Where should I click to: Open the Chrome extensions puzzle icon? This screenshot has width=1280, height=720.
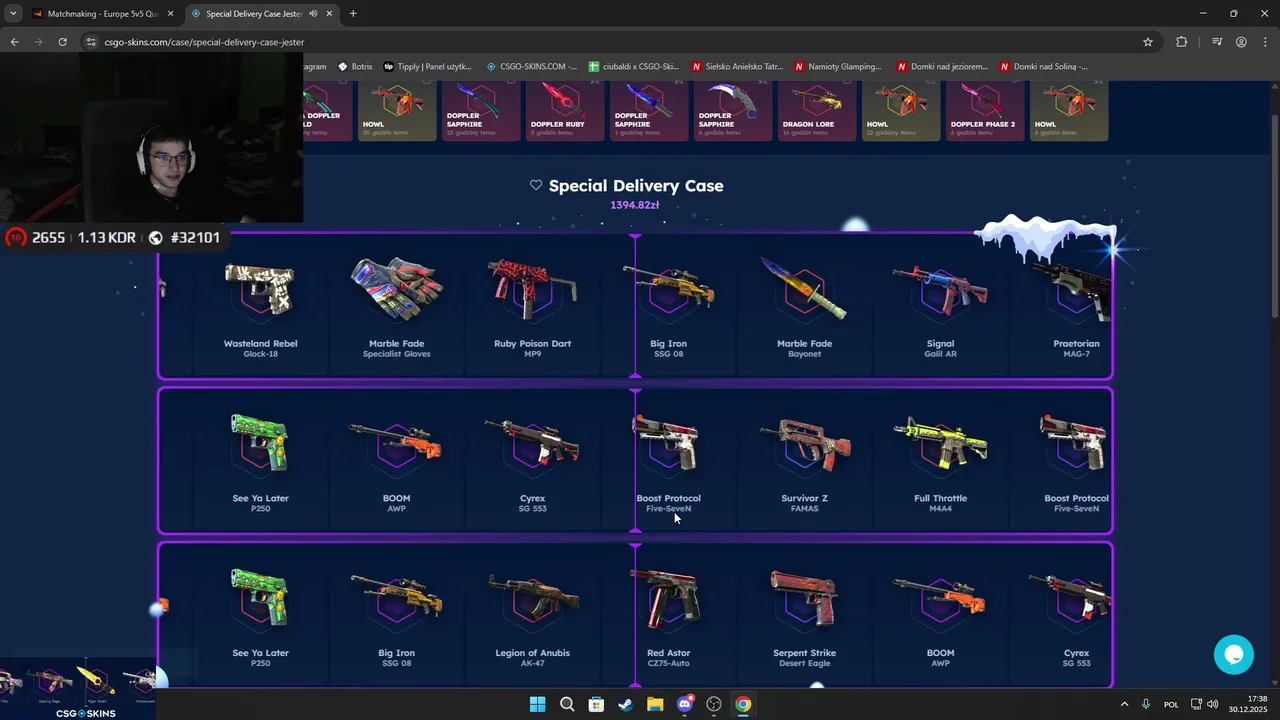pos(1182,42)
